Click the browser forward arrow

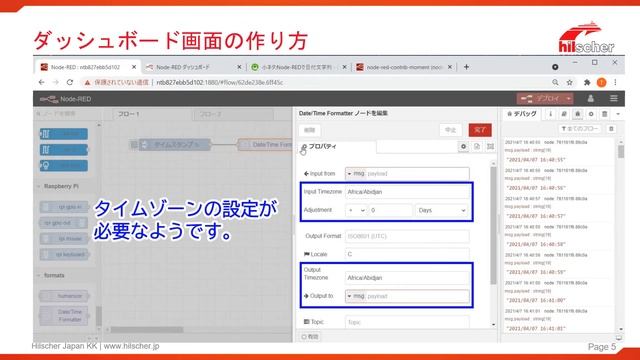click(x=56, y=82)
